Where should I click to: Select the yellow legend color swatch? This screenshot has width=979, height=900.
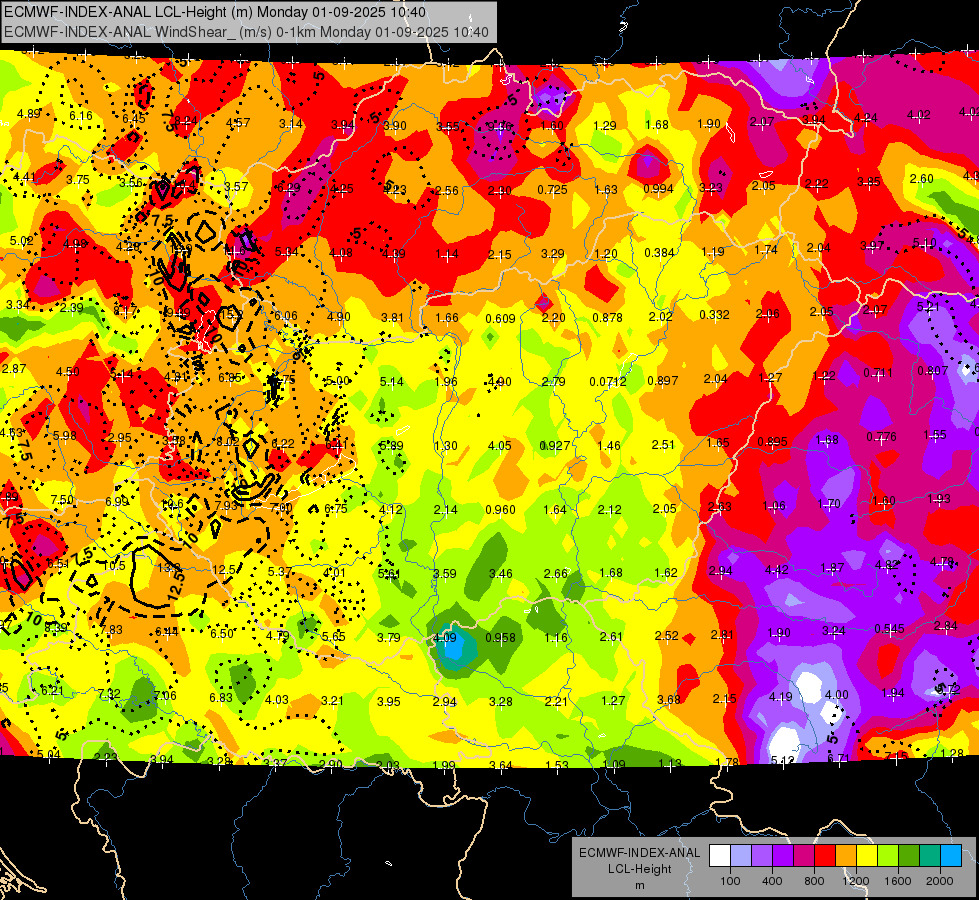(867, 856)
